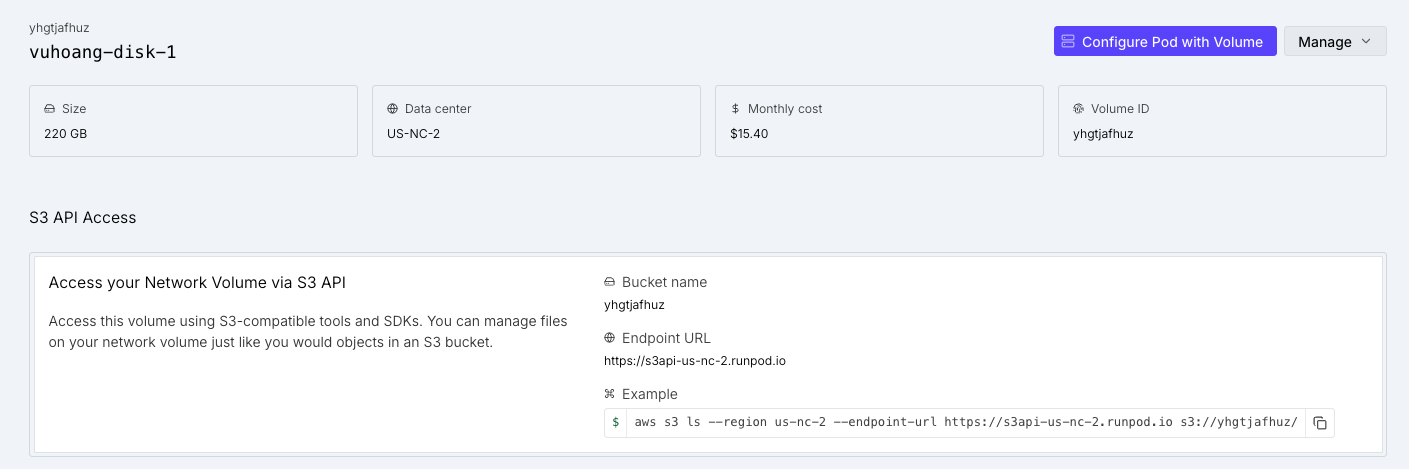Click the Manage chevron arrow
The height and width of the screenshot is (469, 1409).
click(x=1366, y=42)
